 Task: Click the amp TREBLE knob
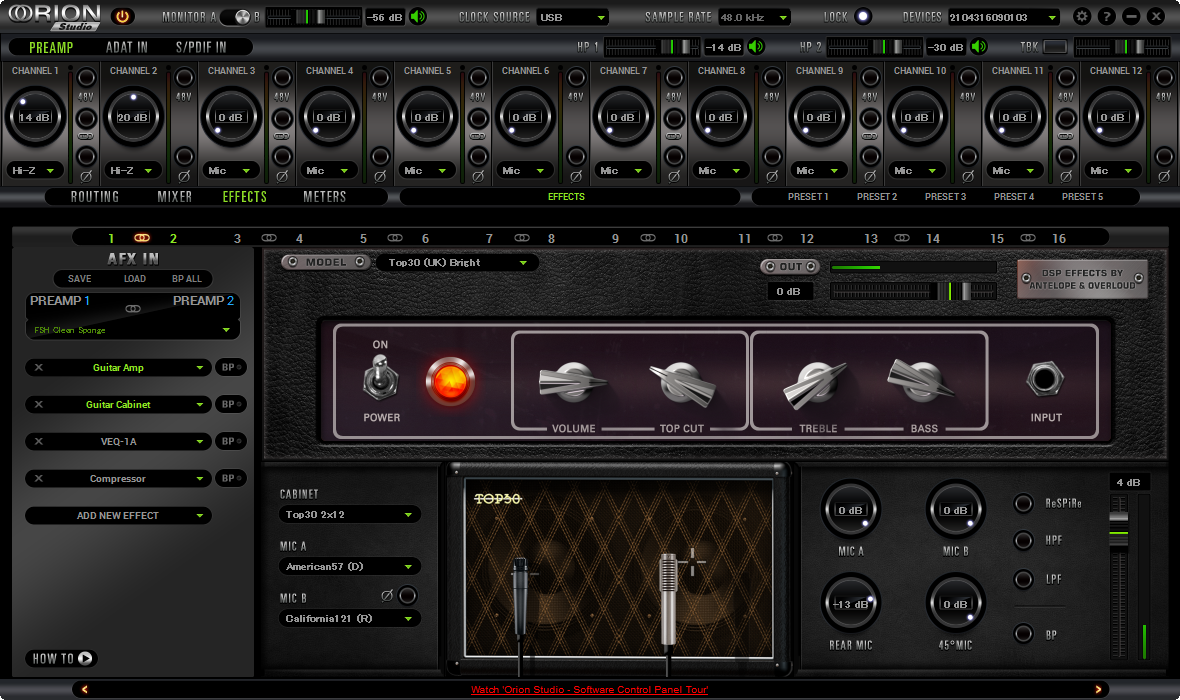pyautogui.click(x=816, y=384)
